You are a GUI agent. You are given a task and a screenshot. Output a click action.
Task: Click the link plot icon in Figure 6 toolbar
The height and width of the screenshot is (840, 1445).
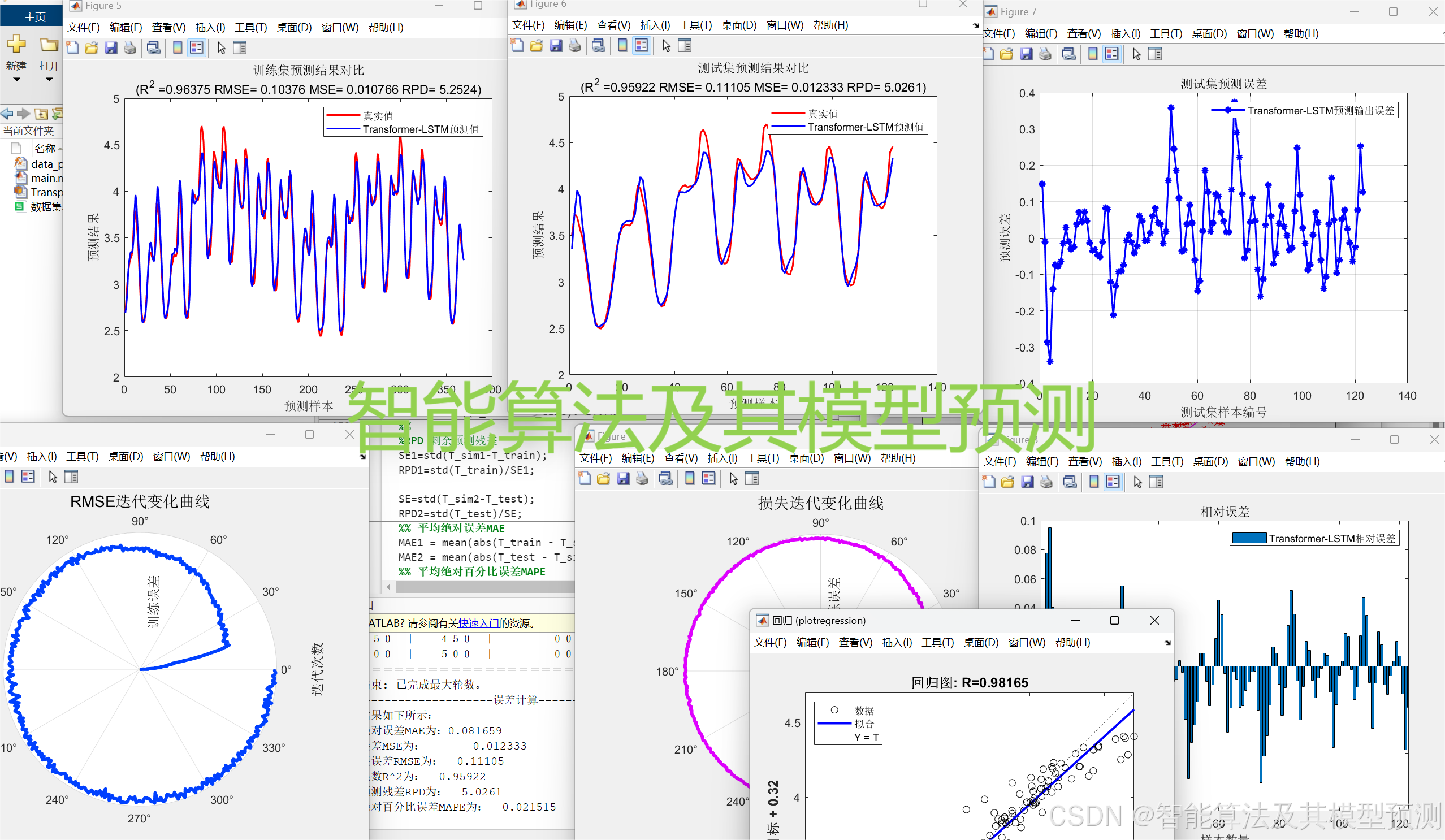599,45
